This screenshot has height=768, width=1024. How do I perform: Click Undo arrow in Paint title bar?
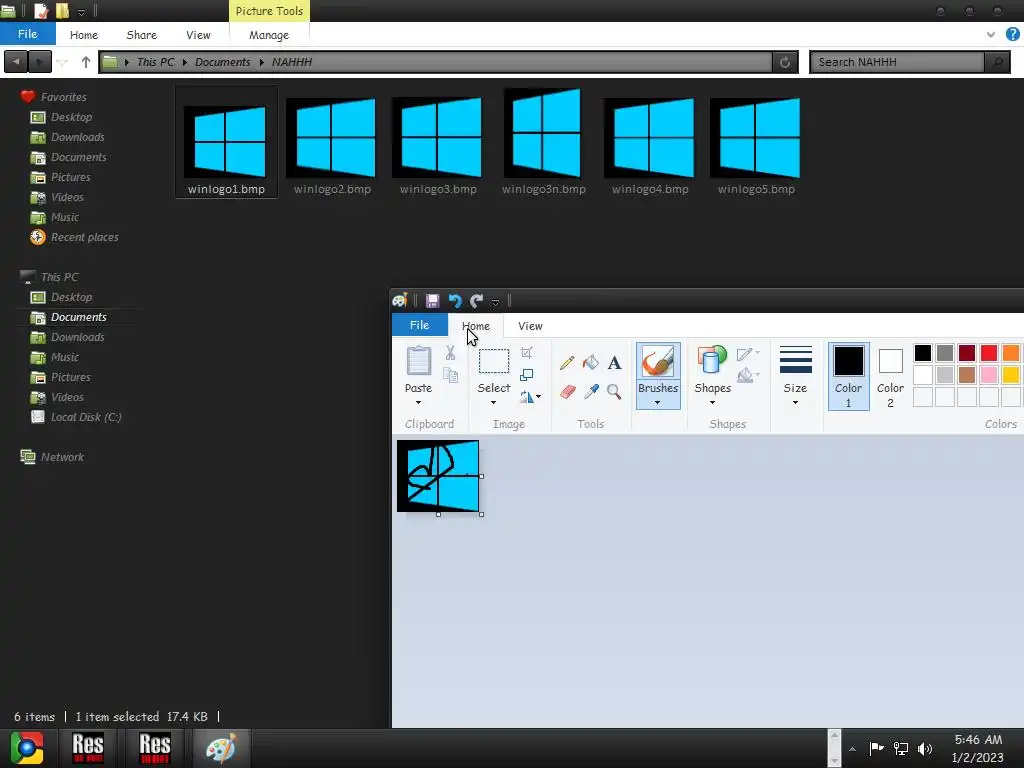(455, 301)
